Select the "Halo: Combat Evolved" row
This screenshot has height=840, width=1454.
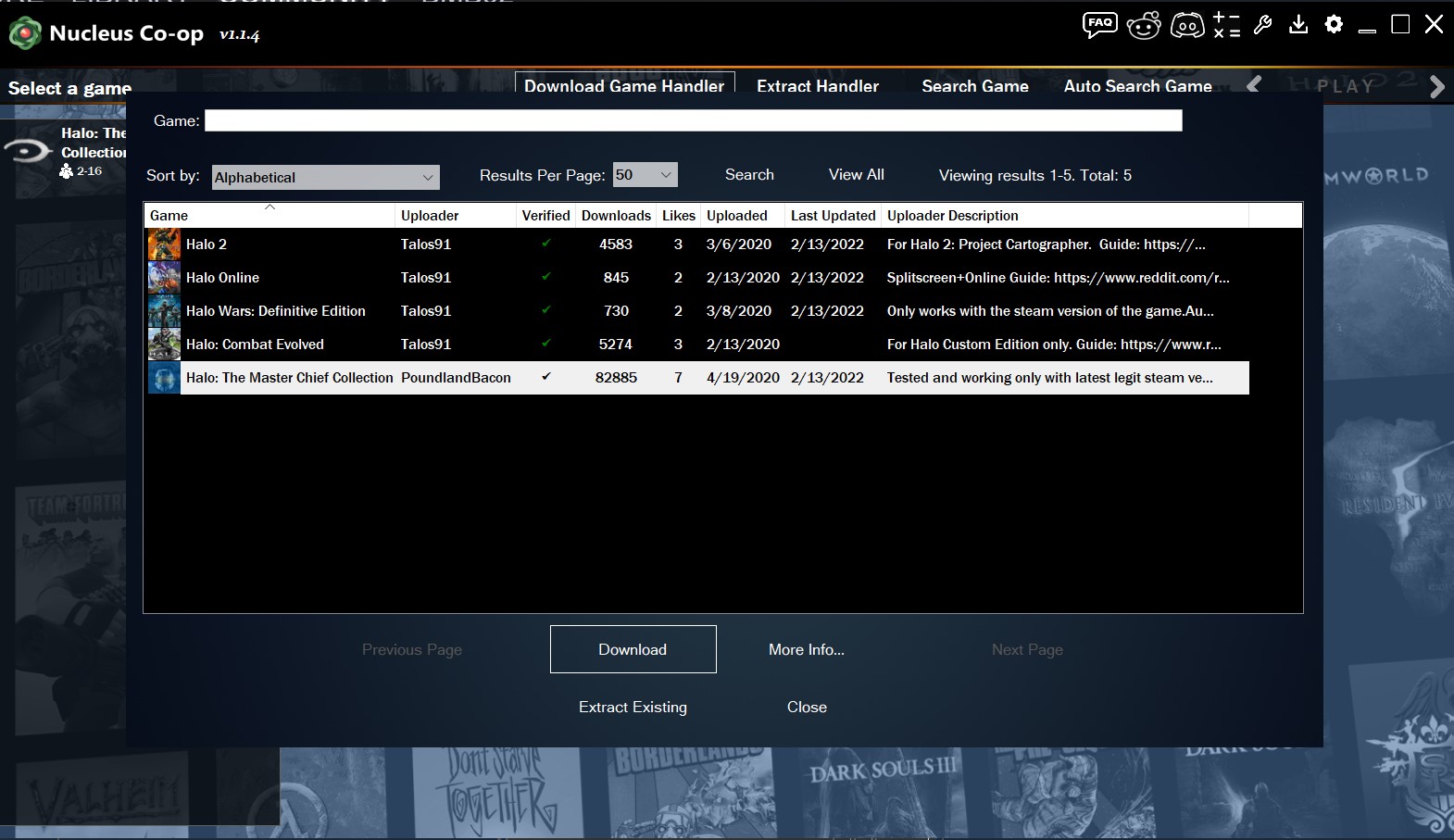point(697,345)
